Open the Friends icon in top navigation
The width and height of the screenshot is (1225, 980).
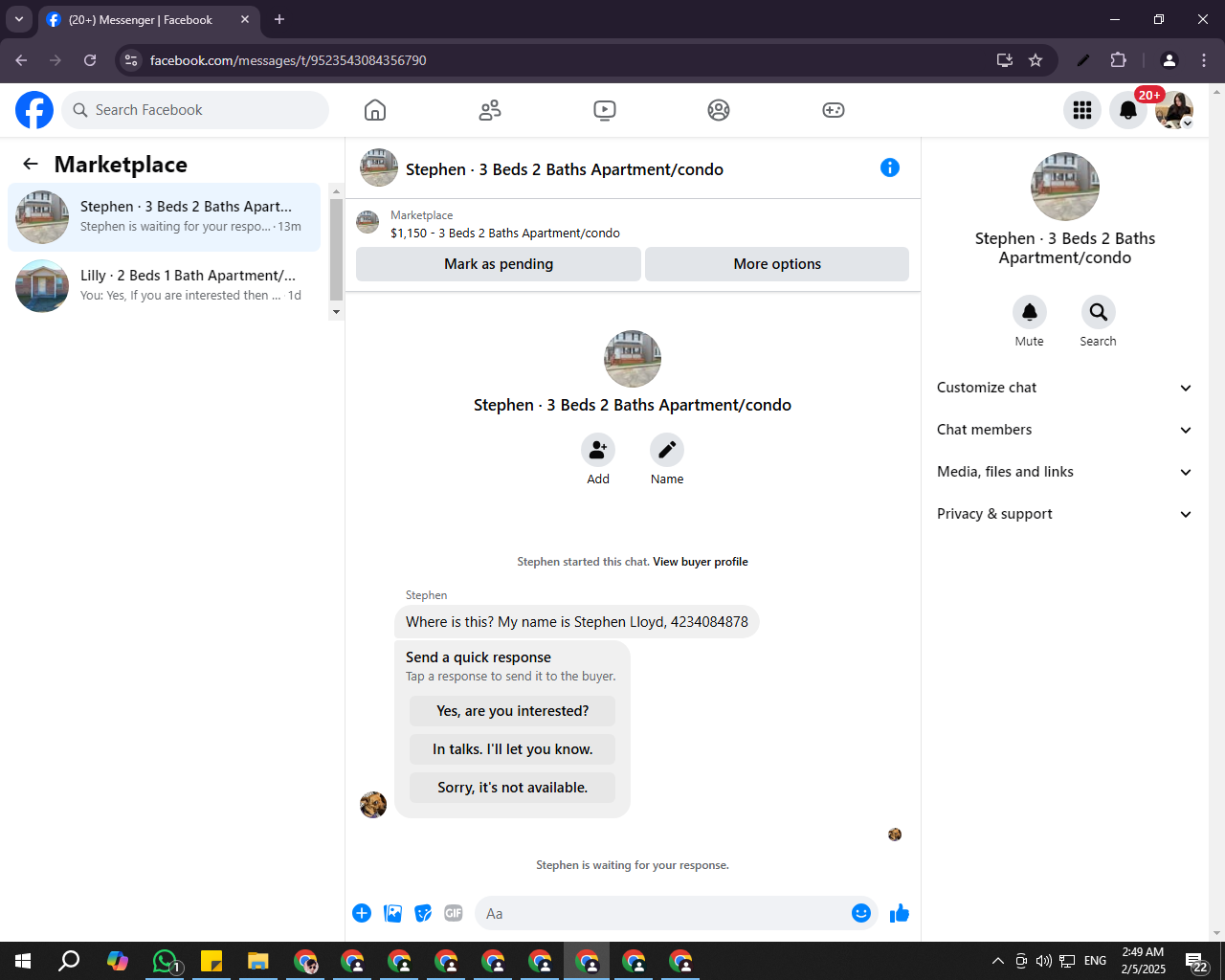(490, 110)
